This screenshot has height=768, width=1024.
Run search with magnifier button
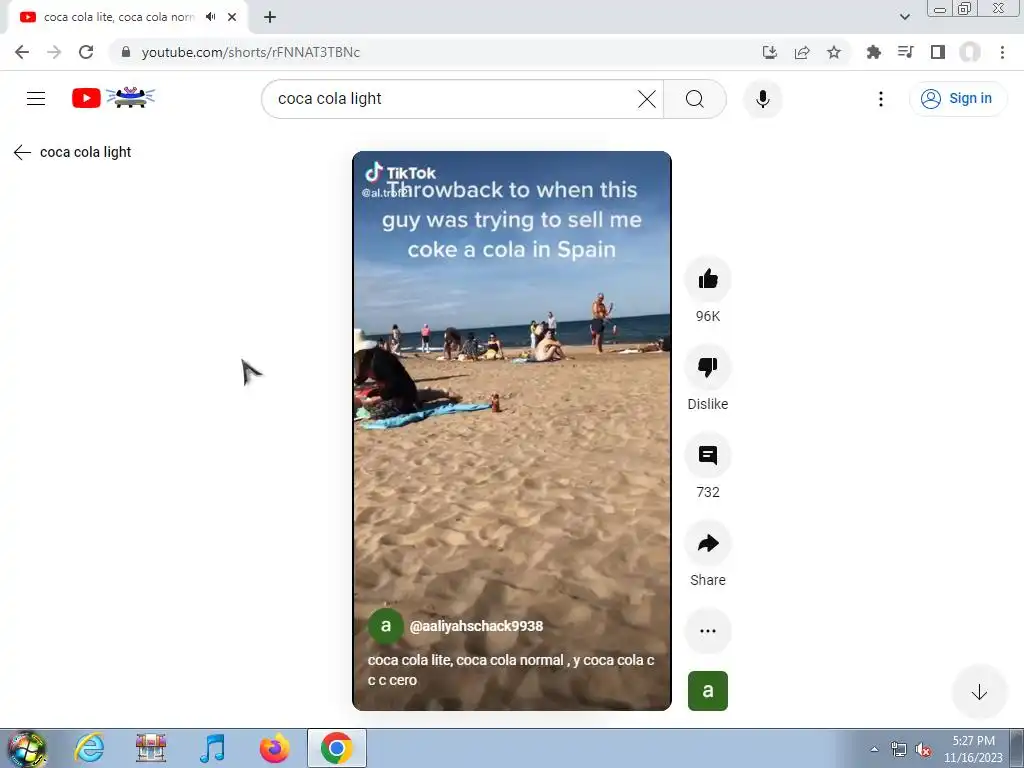pos(695,99)
